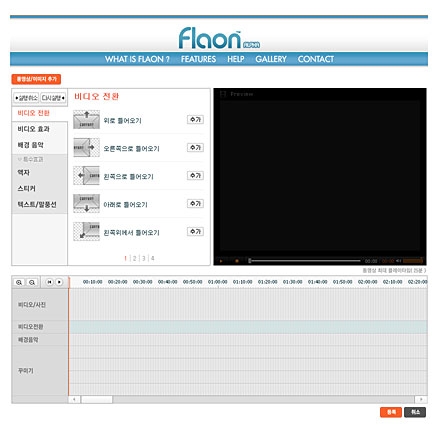Click the orange add video/image button
This screenshot has width=439, height=425.
pos(36,79)
